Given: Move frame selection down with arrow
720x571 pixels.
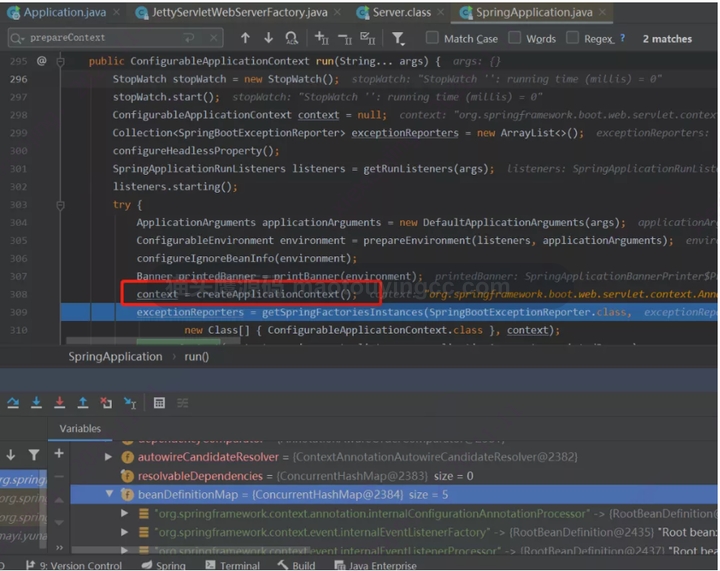Looking at the screenshot, I should pyautogui.click(x=59, y=522).
